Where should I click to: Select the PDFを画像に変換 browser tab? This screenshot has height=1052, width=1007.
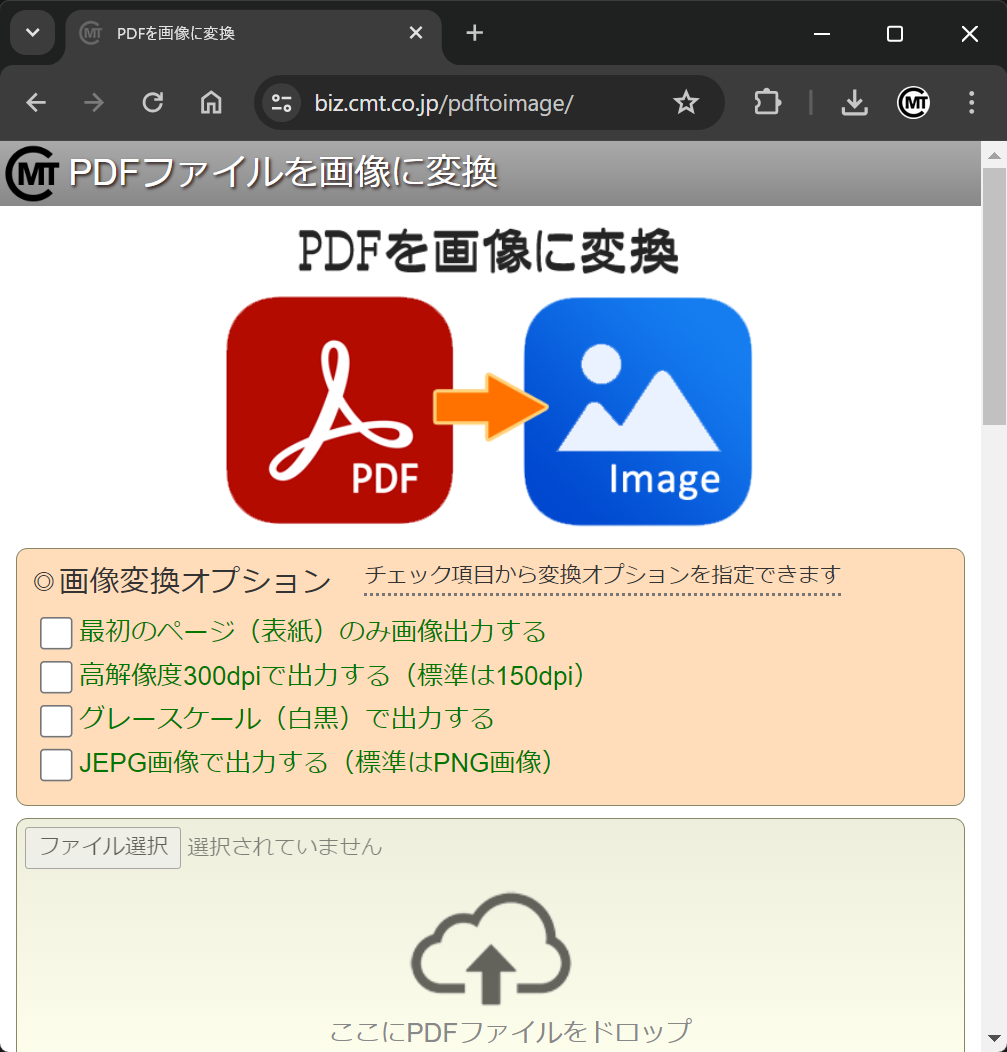(x=254, y=34)
